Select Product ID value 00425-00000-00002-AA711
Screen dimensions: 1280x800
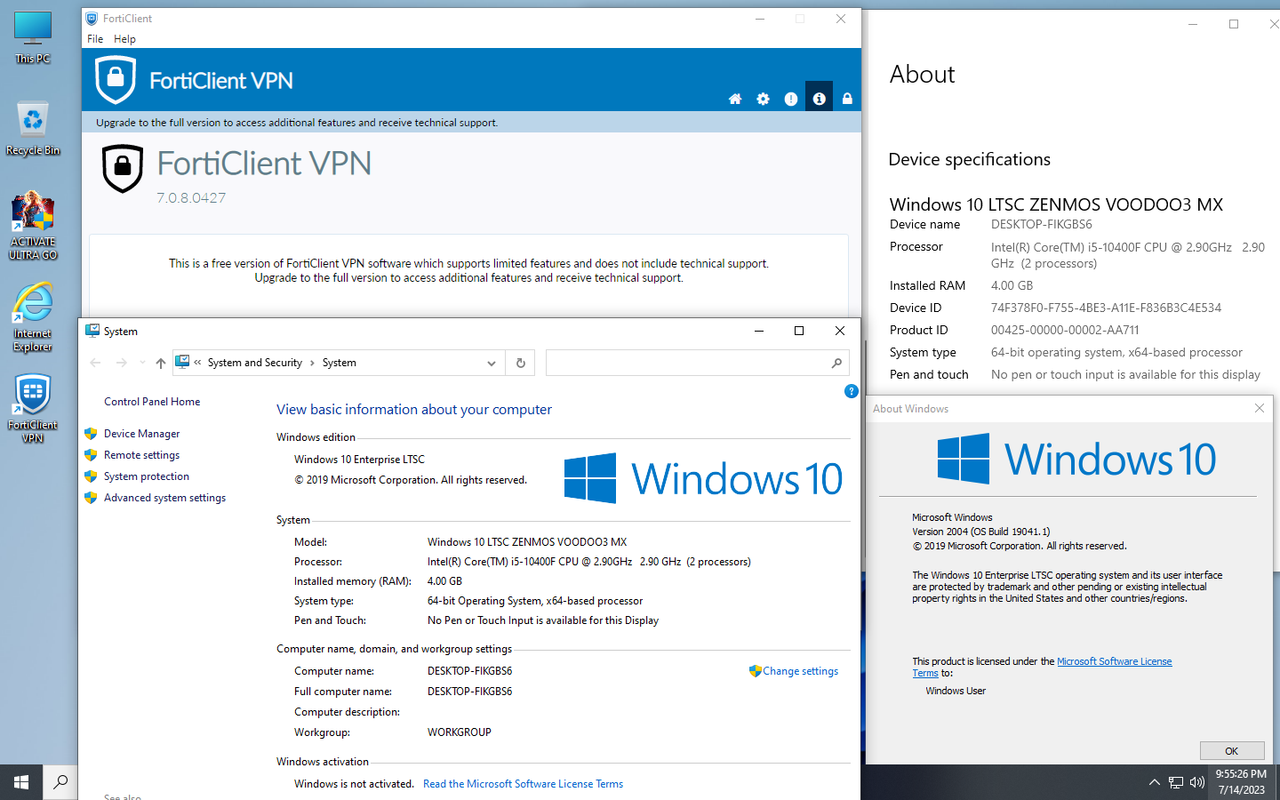pos(1065,330)
